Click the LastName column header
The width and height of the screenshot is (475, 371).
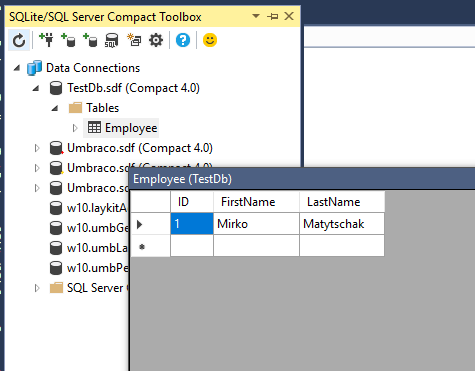pyautogui.click(x=342, y=202)
